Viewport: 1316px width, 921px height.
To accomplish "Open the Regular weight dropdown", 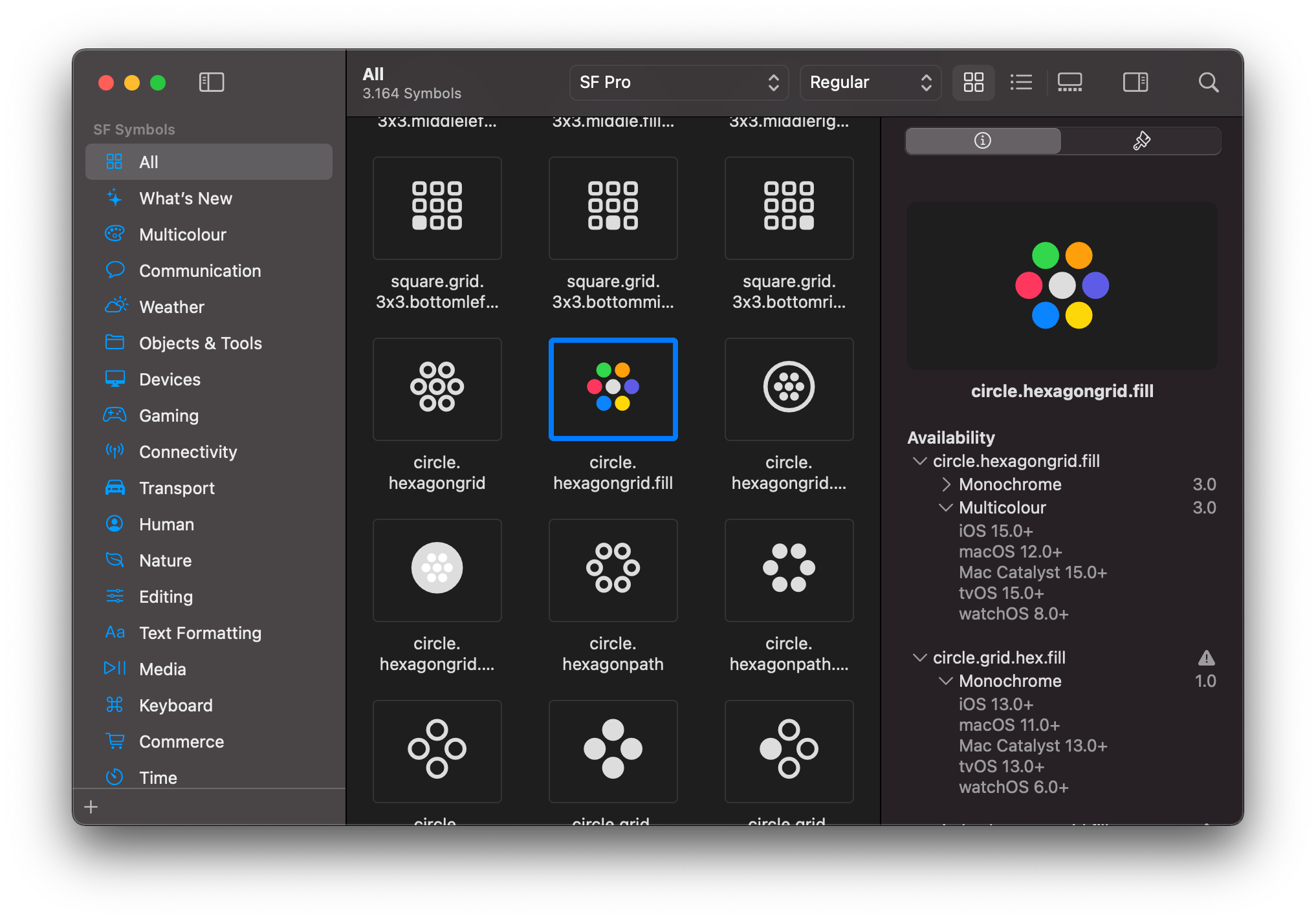I will (x=870, y=82).
